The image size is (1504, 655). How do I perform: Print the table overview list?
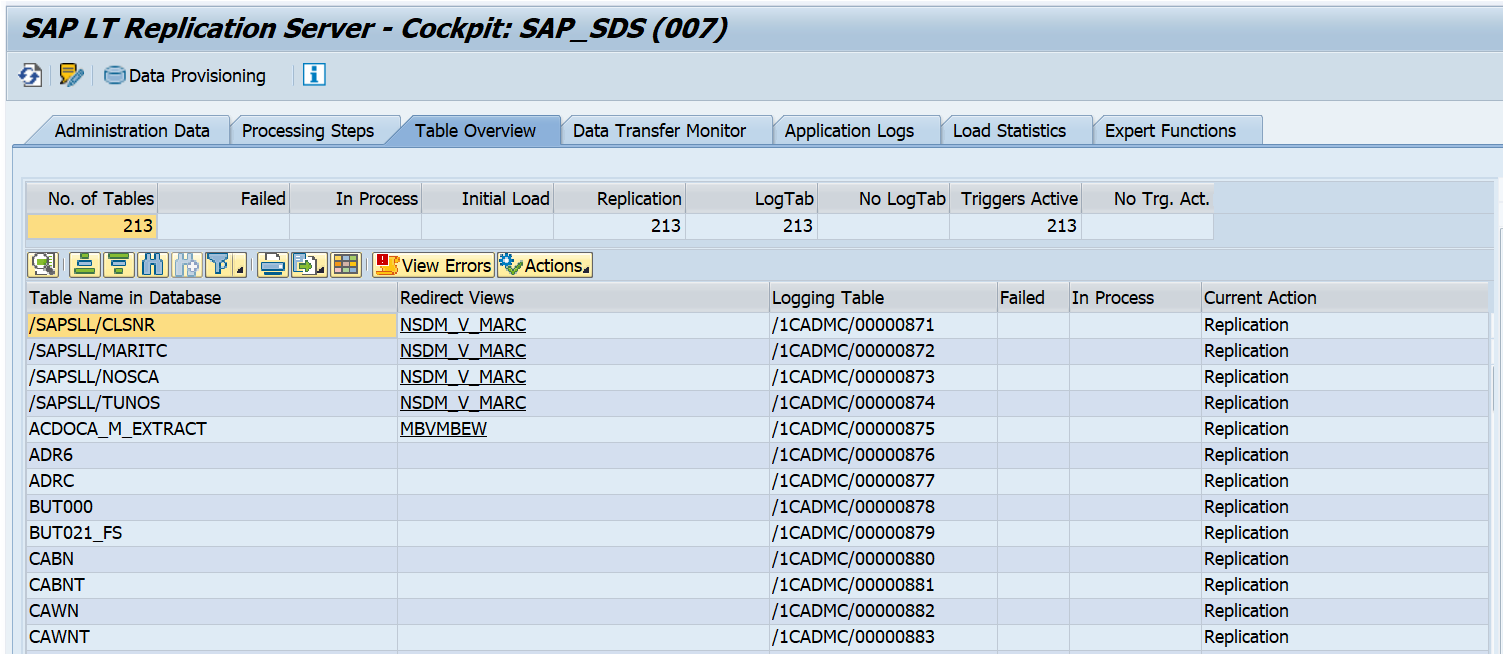272,264
